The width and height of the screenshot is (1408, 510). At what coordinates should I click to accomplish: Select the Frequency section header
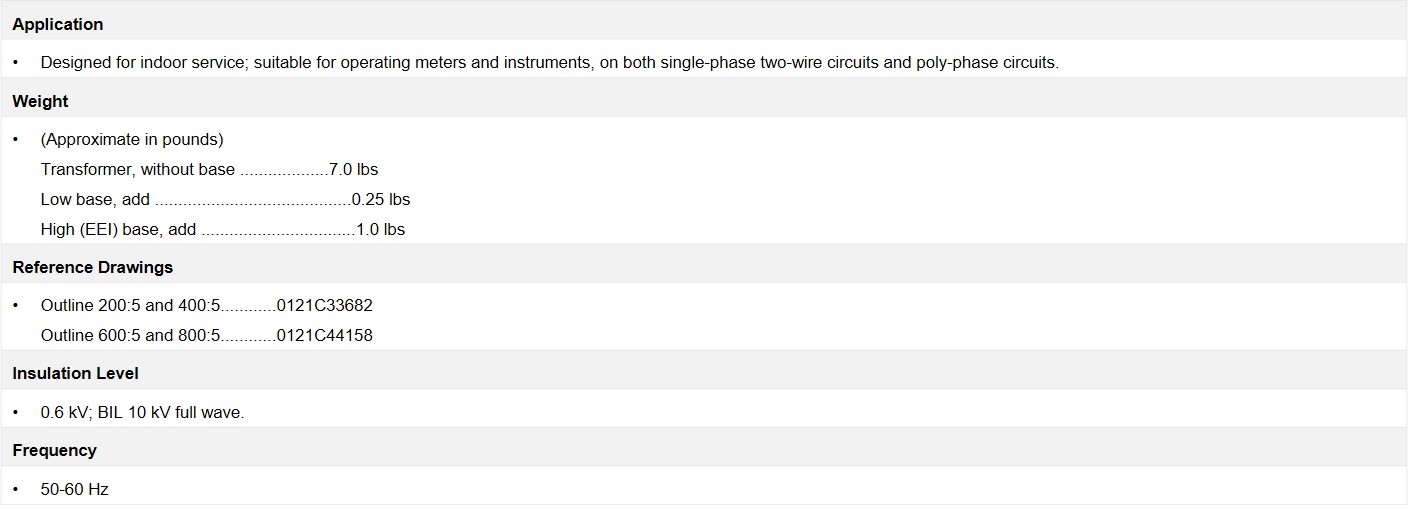(54, 450)
